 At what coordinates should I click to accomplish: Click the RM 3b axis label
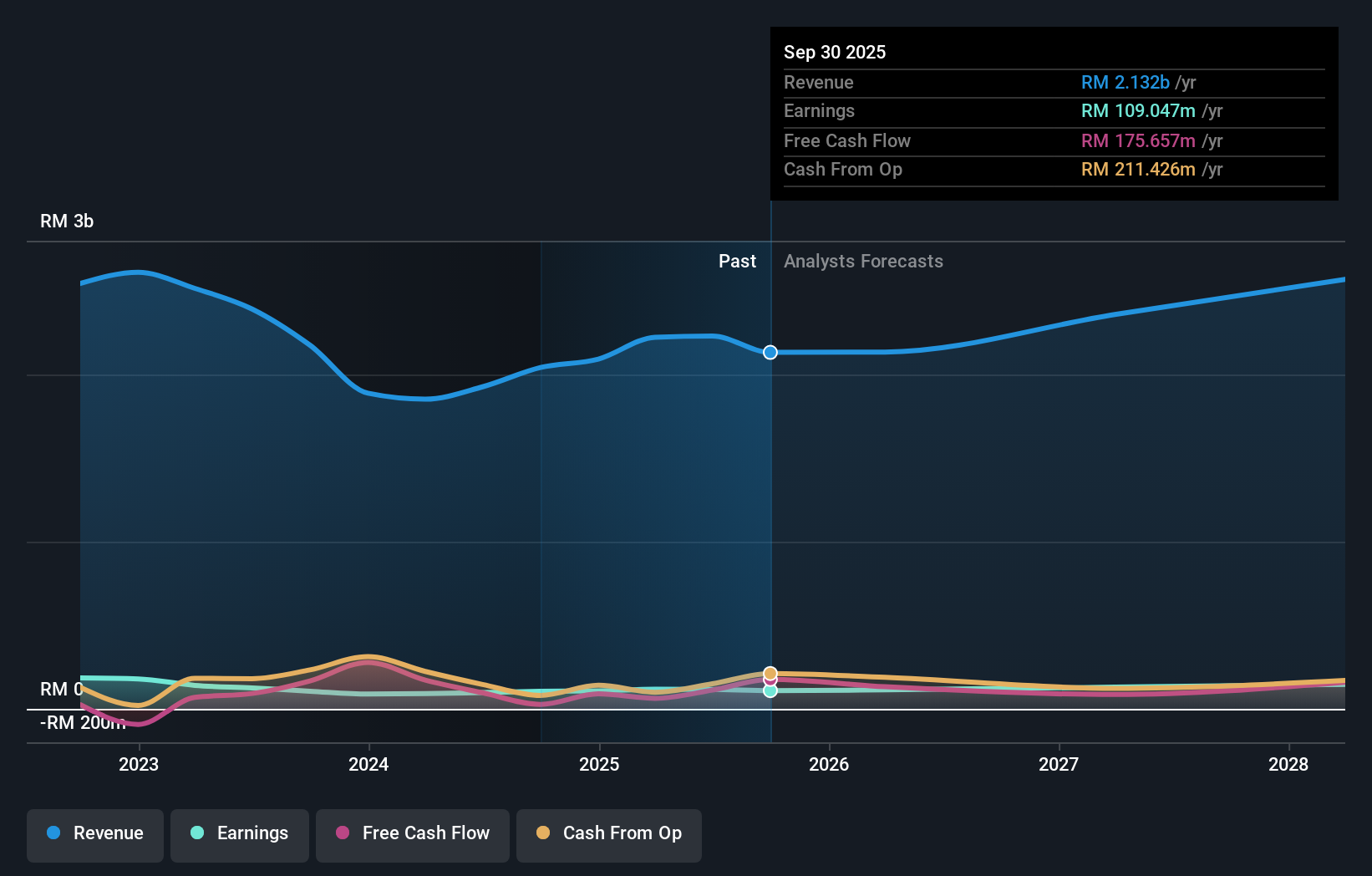66,221
